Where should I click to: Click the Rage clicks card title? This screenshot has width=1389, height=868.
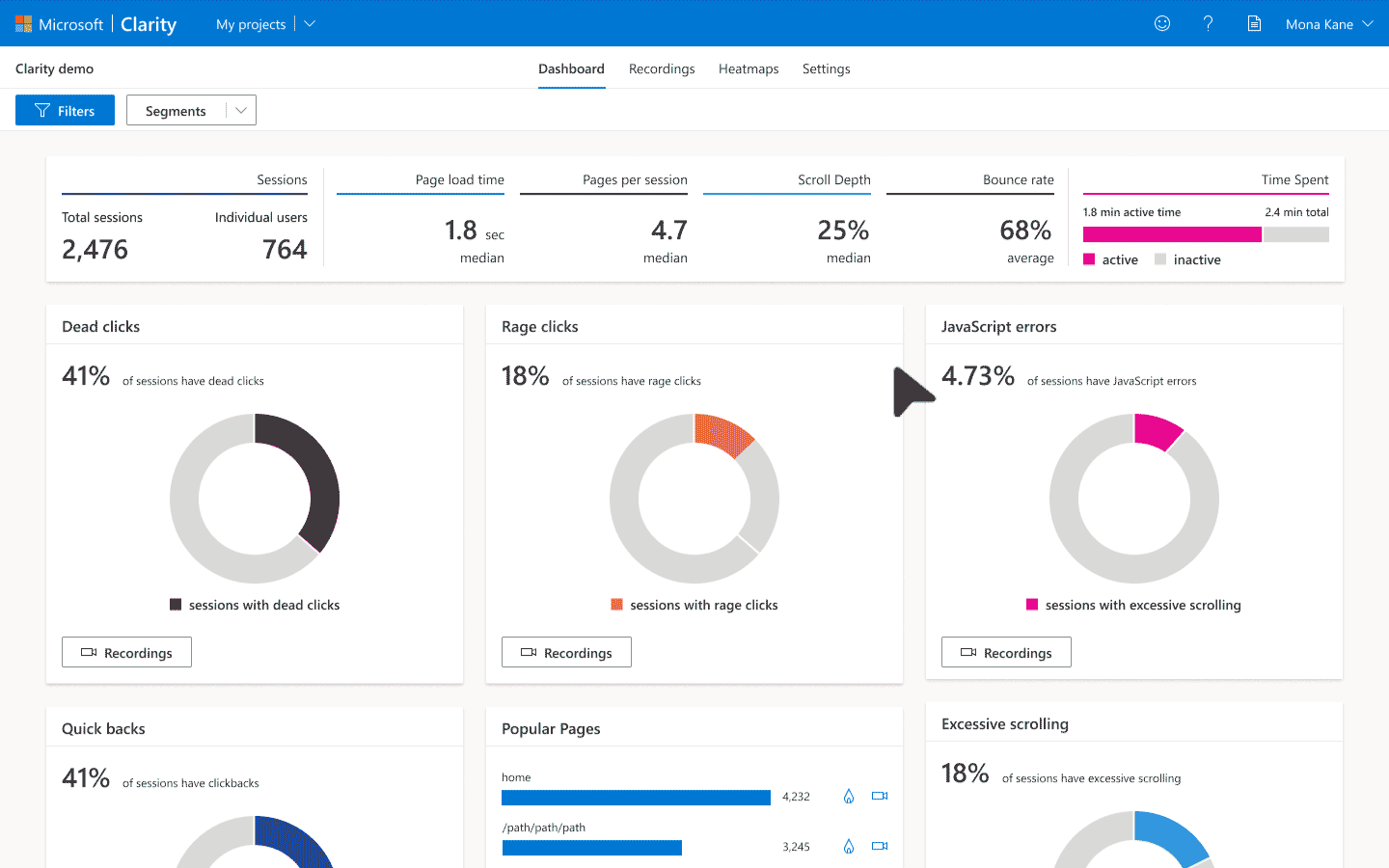[540, 327]
